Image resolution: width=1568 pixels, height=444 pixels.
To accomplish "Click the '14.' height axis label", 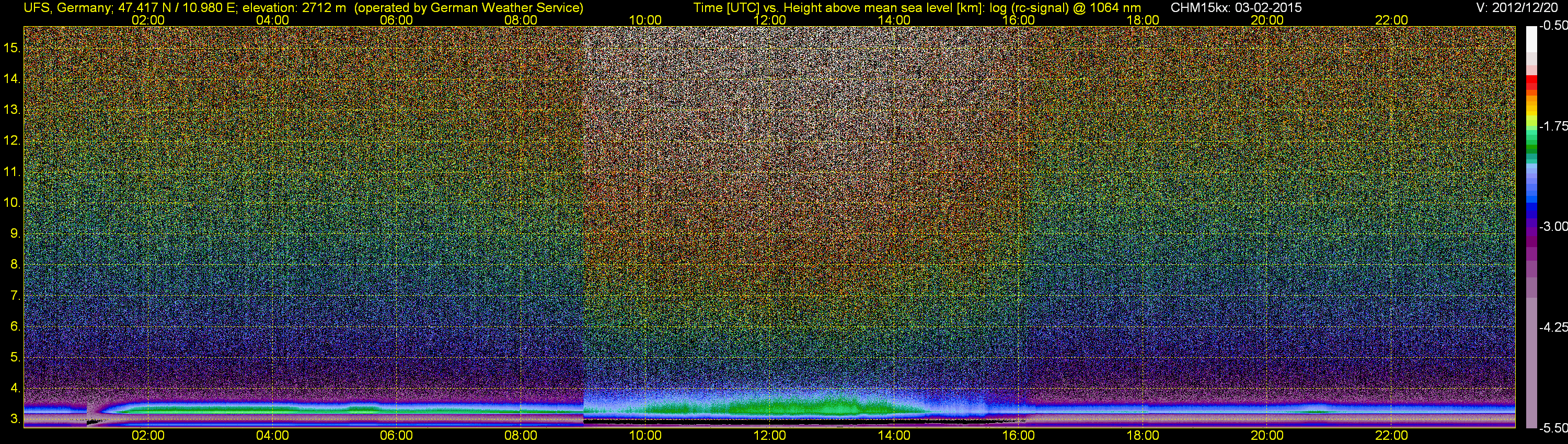I will point(12,78).
